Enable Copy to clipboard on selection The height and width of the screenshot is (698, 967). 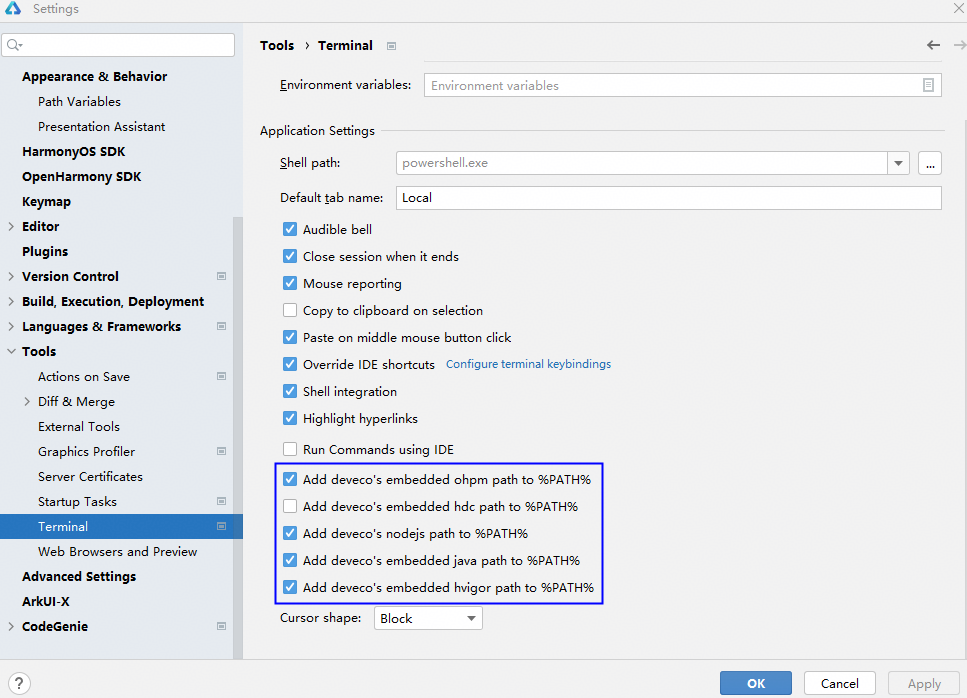click(x=290, y=311)
